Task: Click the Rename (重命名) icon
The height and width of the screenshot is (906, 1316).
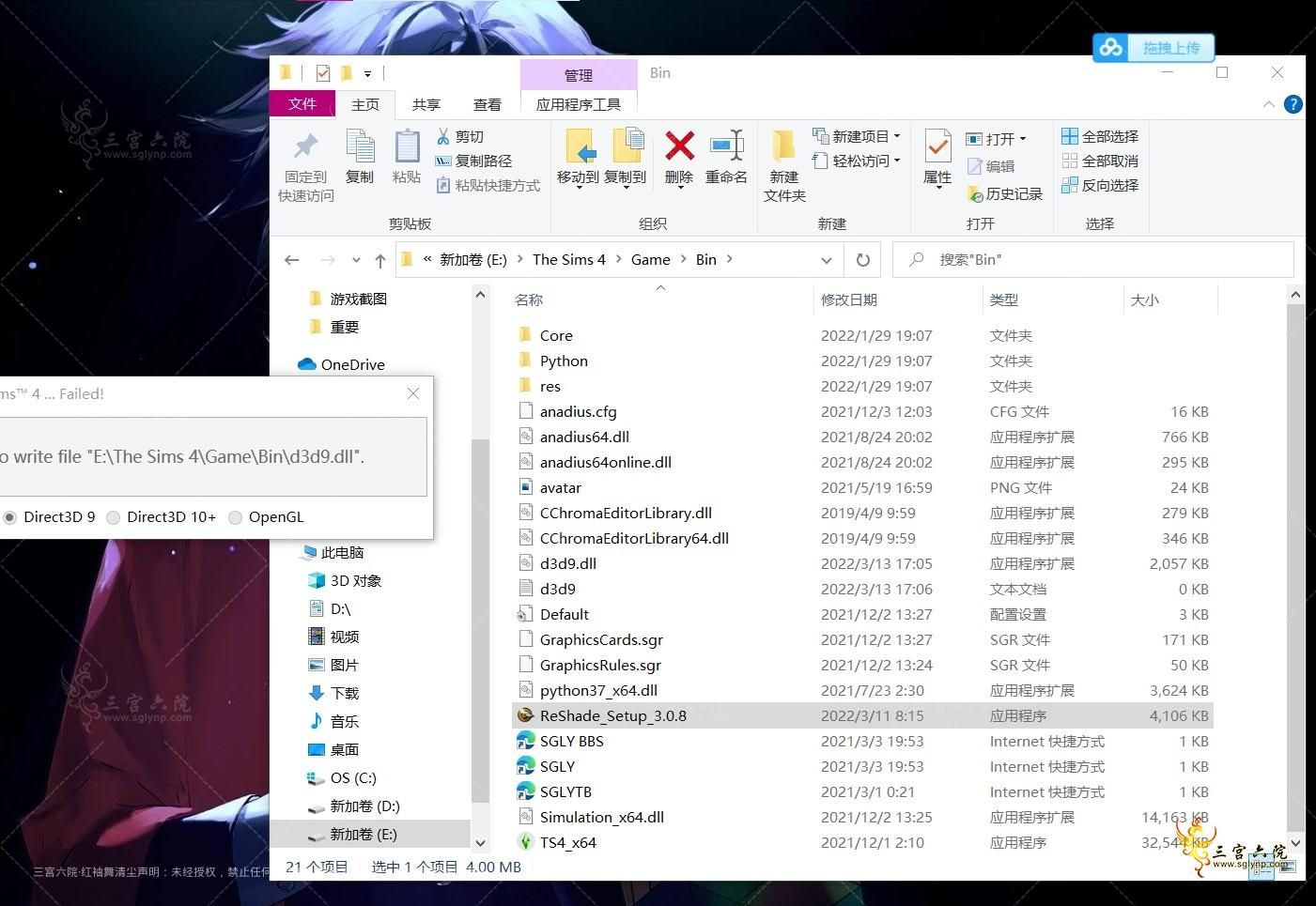Action: coord(726,146)
